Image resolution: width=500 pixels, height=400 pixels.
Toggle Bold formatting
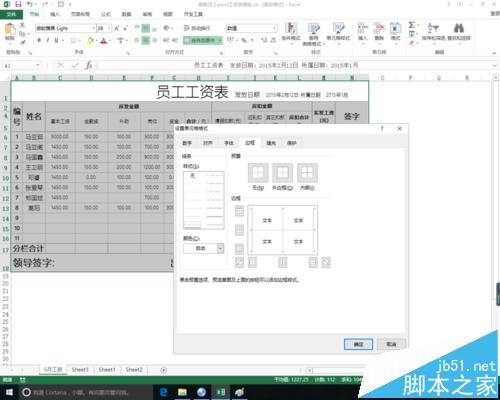39,40
